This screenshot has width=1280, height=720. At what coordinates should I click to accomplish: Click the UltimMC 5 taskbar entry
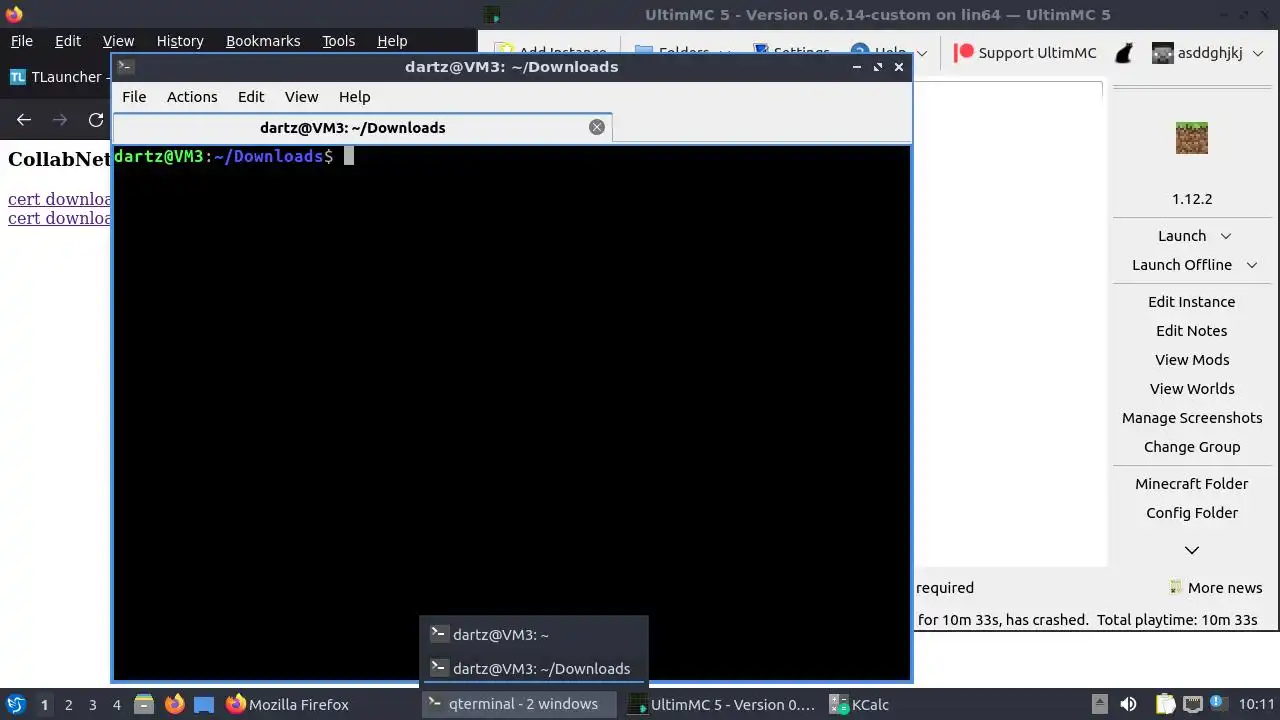(722, 704)
